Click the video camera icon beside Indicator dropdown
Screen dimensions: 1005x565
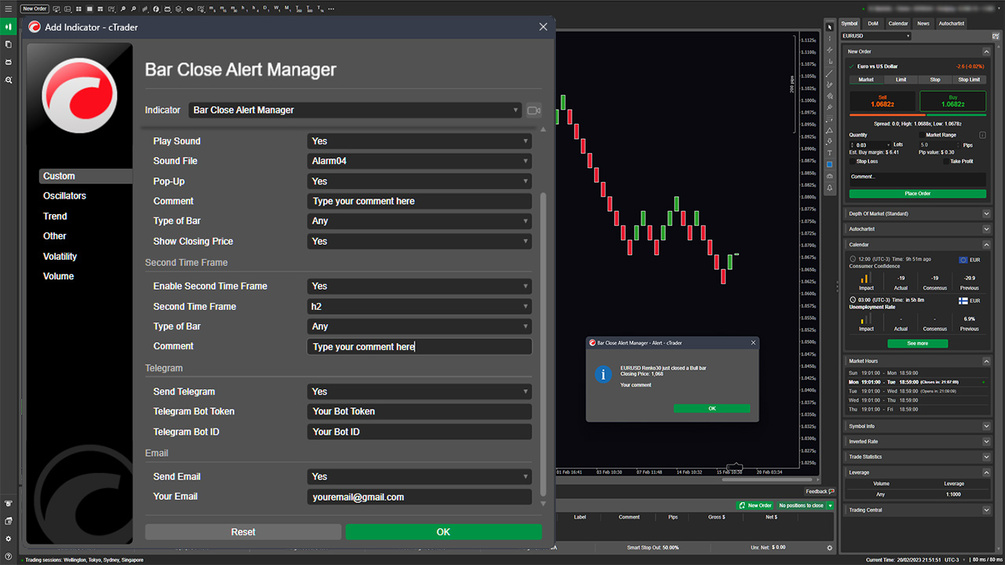533,110
